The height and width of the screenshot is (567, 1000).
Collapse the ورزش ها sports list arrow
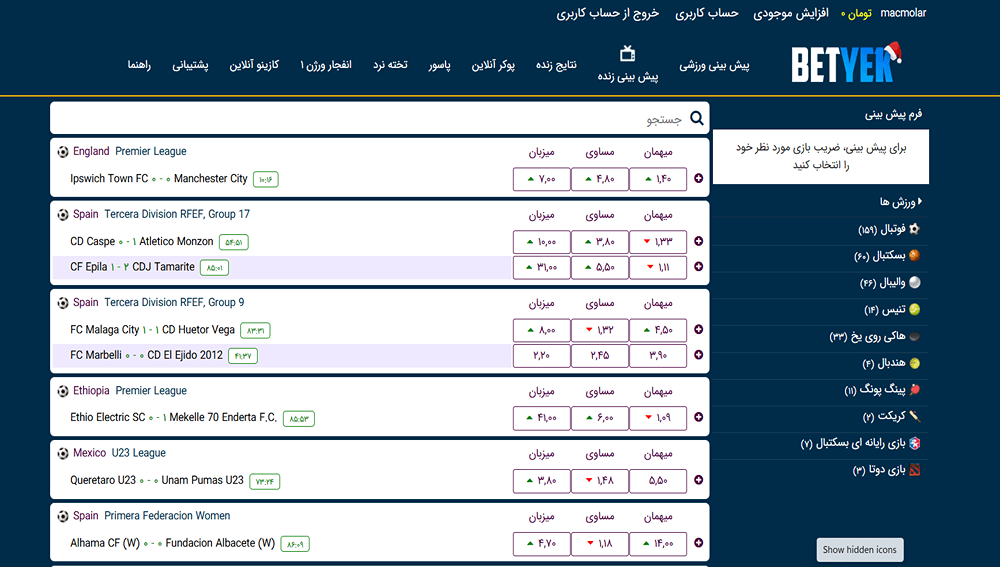[x=920, y=202]
